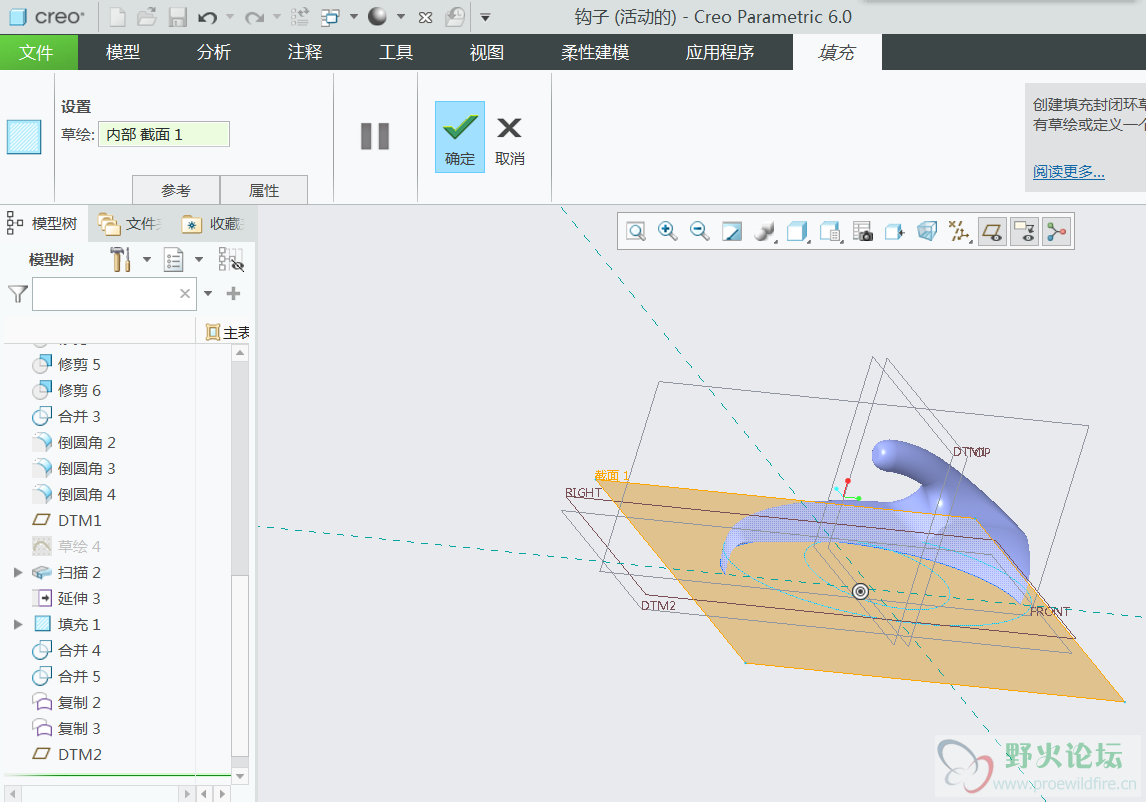Open the 参考 panel tab

(x=175, y=190)
